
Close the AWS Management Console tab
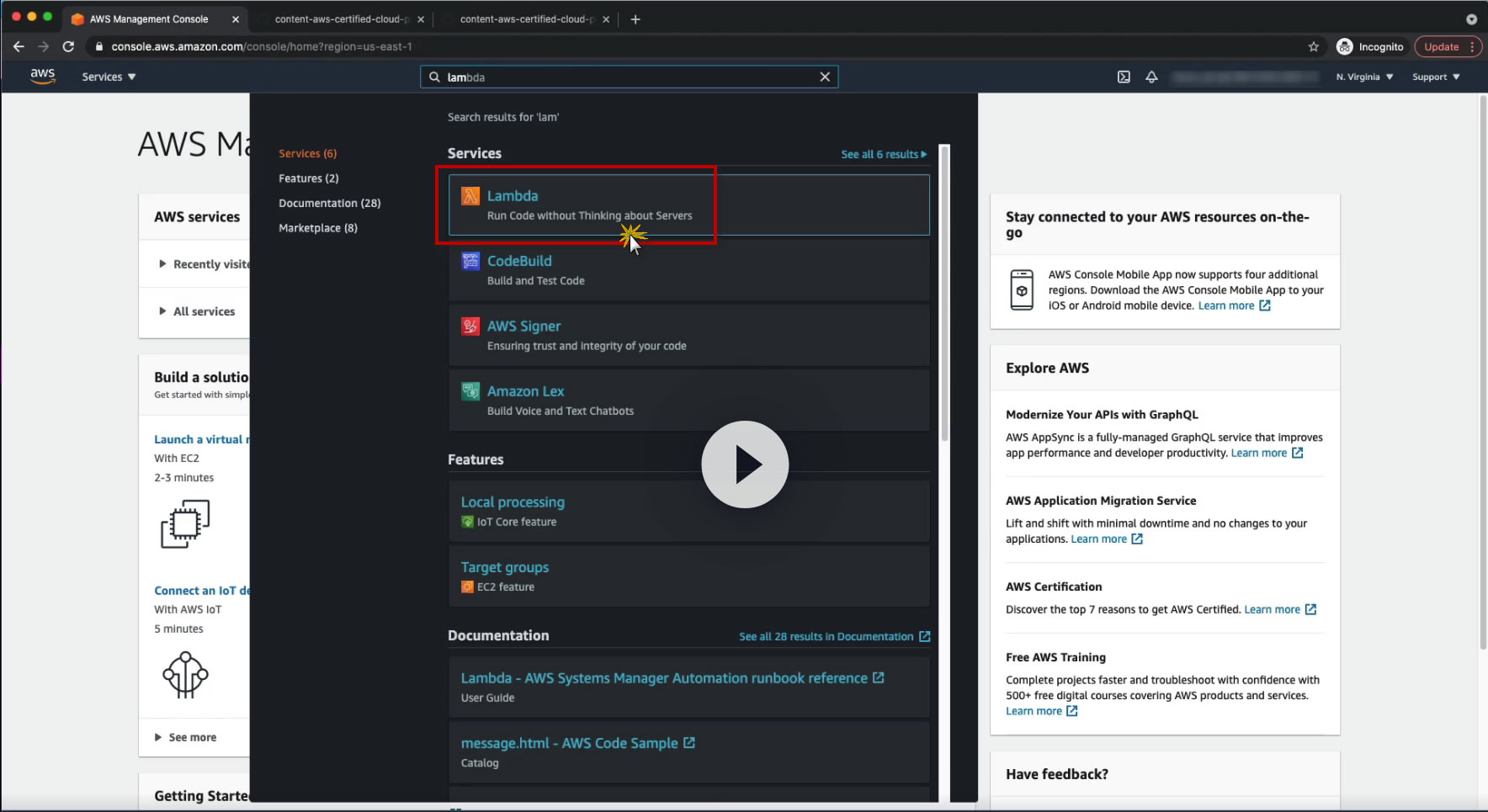pyautogui.click(x=236, y=19)
